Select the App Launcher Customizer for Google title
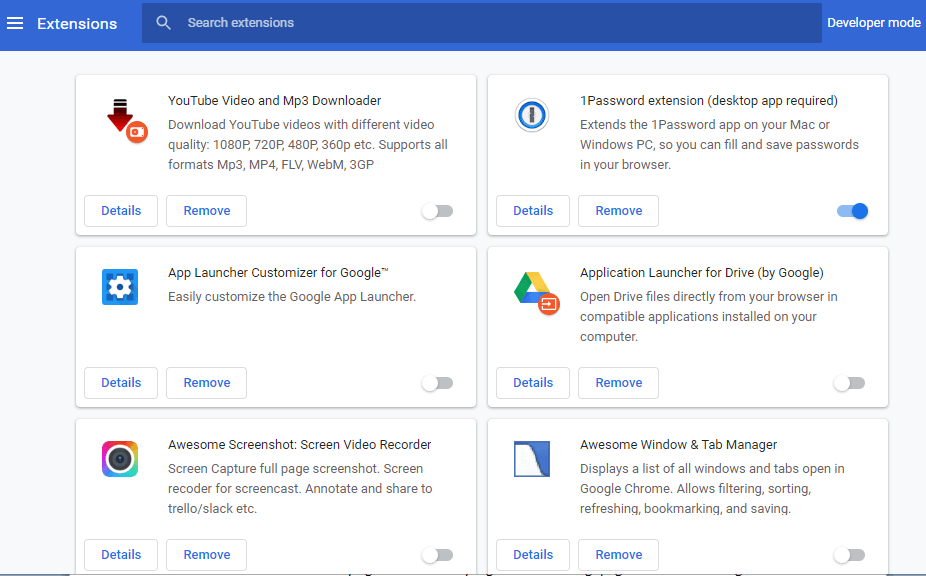The image size is (926, 576). coord(278,272)
